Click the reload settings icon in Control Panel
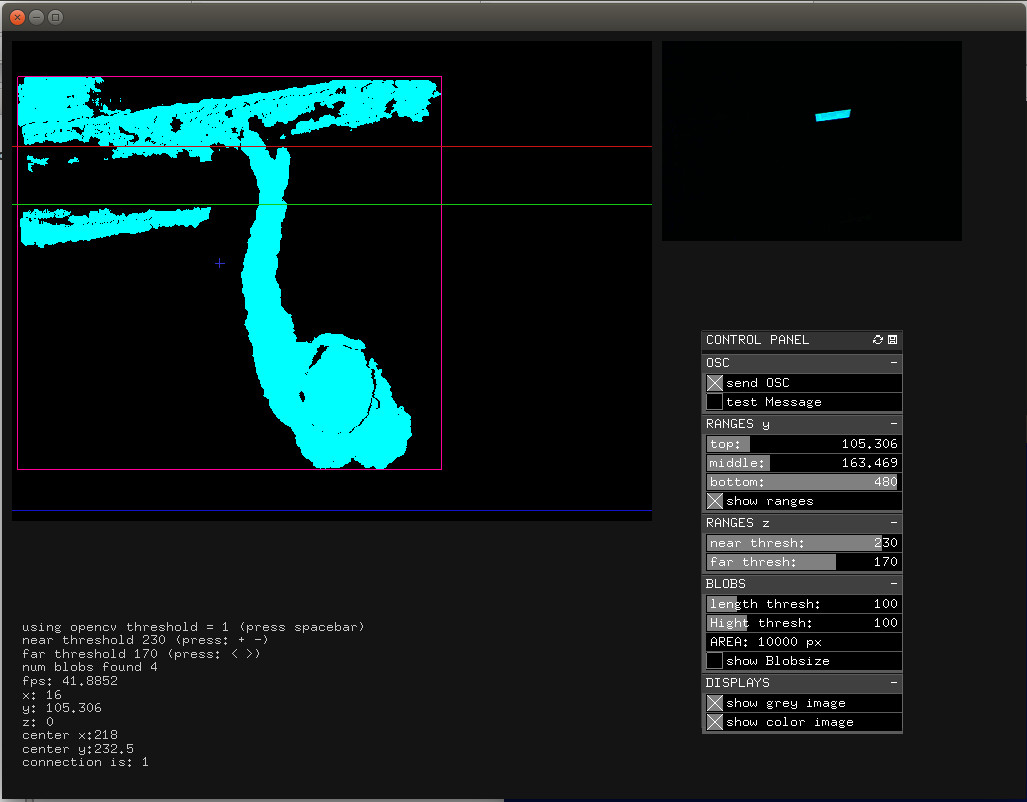Screen dimensions: 1027x802 [x=878, y=340]
